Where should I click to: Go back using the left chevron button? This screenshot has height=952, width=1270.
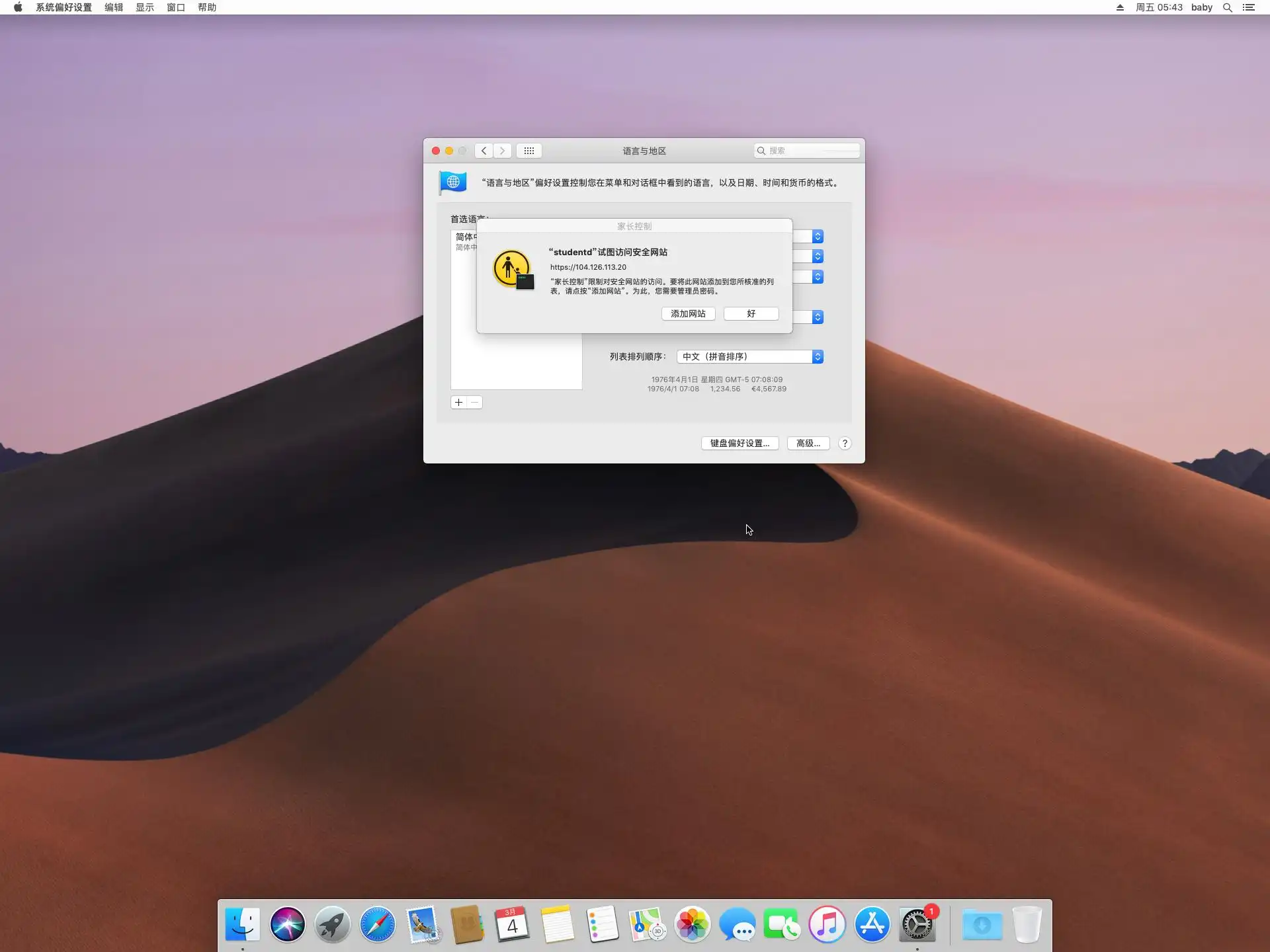click(x=484, y=151)
